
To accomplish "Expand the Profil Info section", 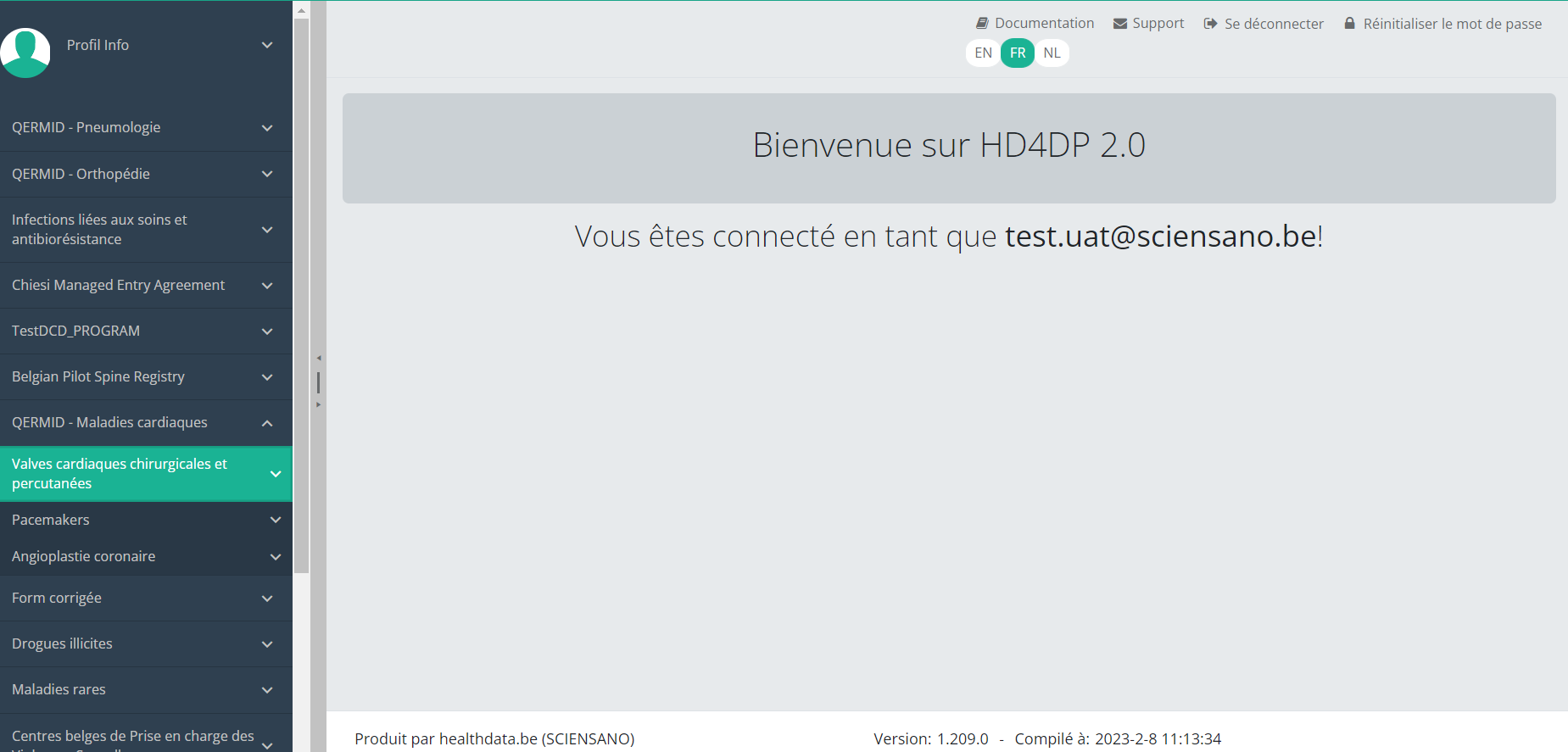I will [267, 45].
